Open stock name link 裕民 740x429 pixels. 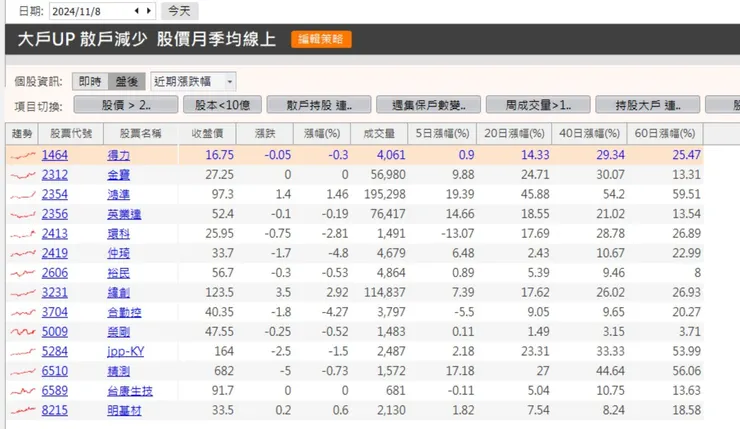point(118,273)
